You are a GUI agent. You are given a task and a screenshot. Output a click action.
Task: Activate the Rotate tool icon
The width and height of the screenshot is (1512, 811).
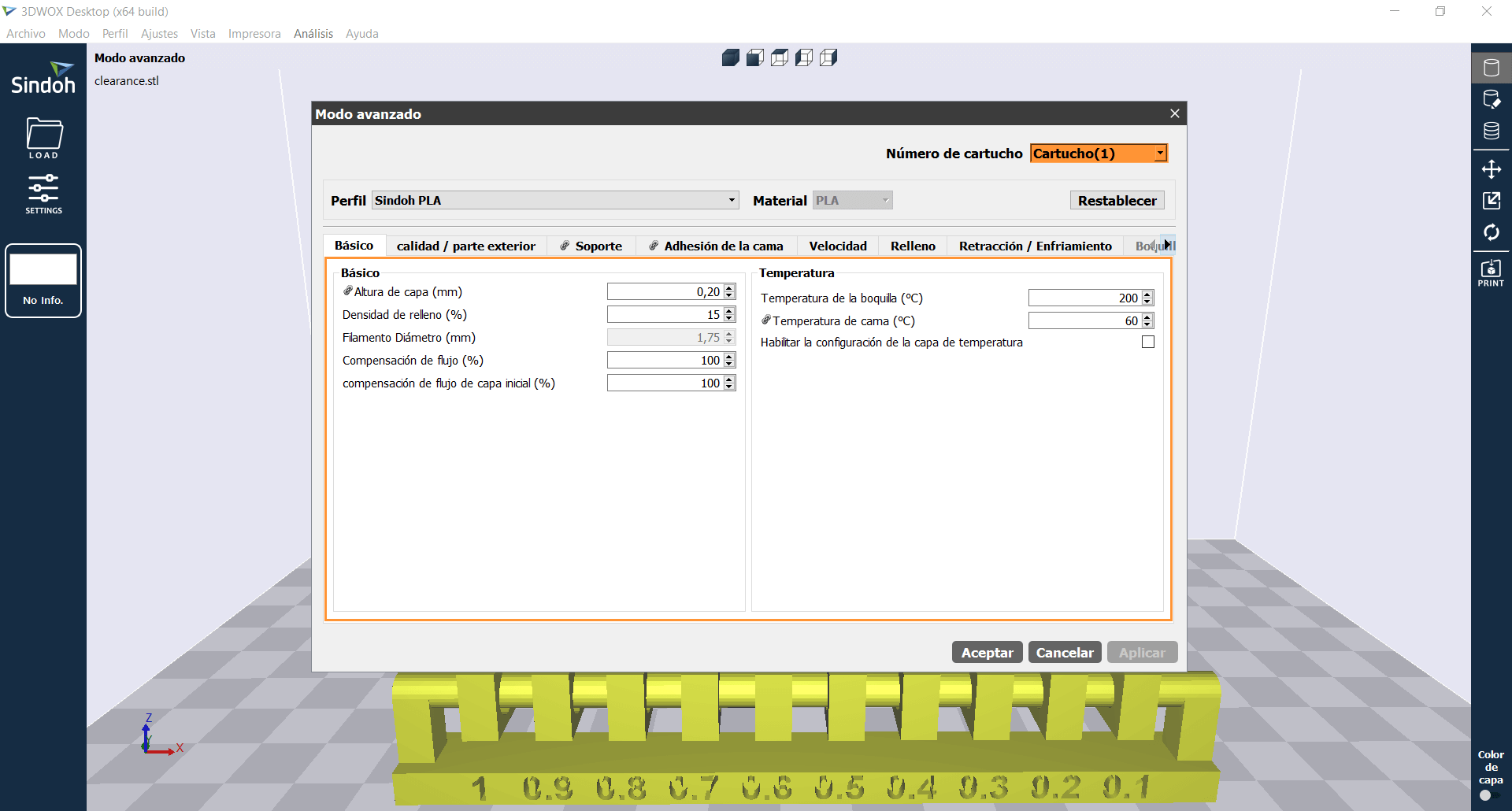tap(1492, 232)
